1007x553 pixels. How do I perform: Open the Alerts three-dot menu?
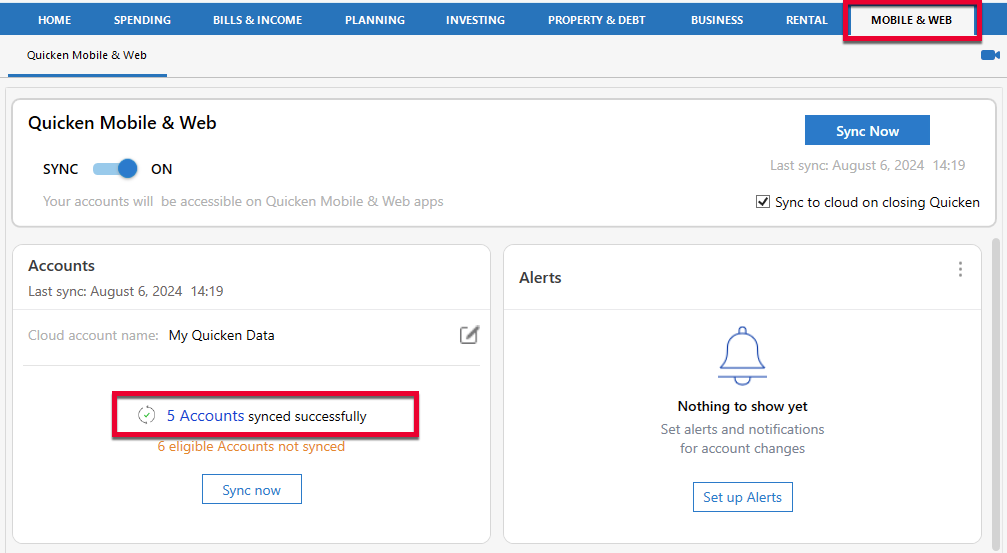coord(960,269)
